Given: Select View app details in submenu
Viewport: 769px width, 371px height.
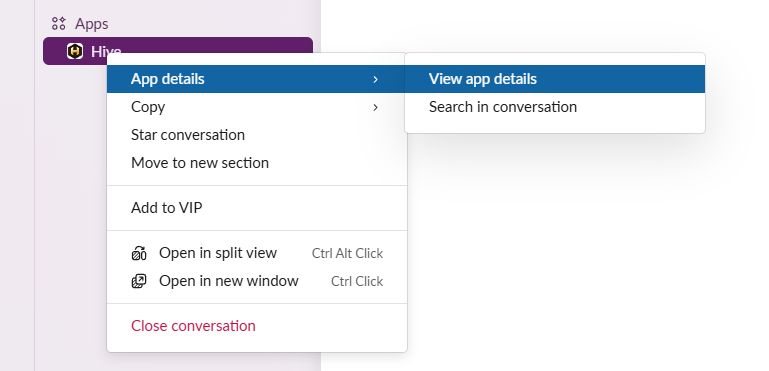Looking at the screenshot, I should [555, 79].
